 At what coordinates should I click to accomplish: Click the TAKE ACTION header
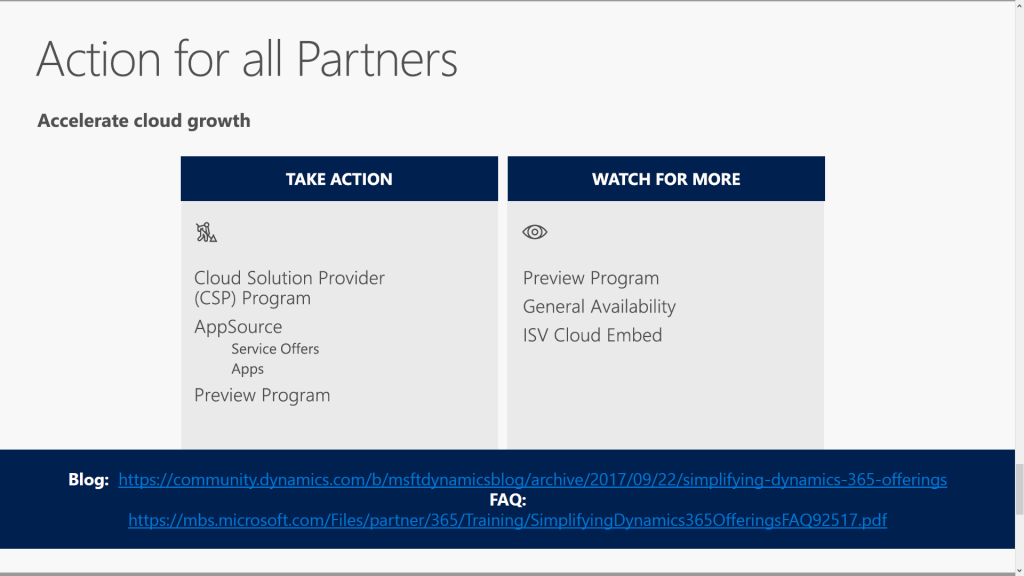[339, 179]
